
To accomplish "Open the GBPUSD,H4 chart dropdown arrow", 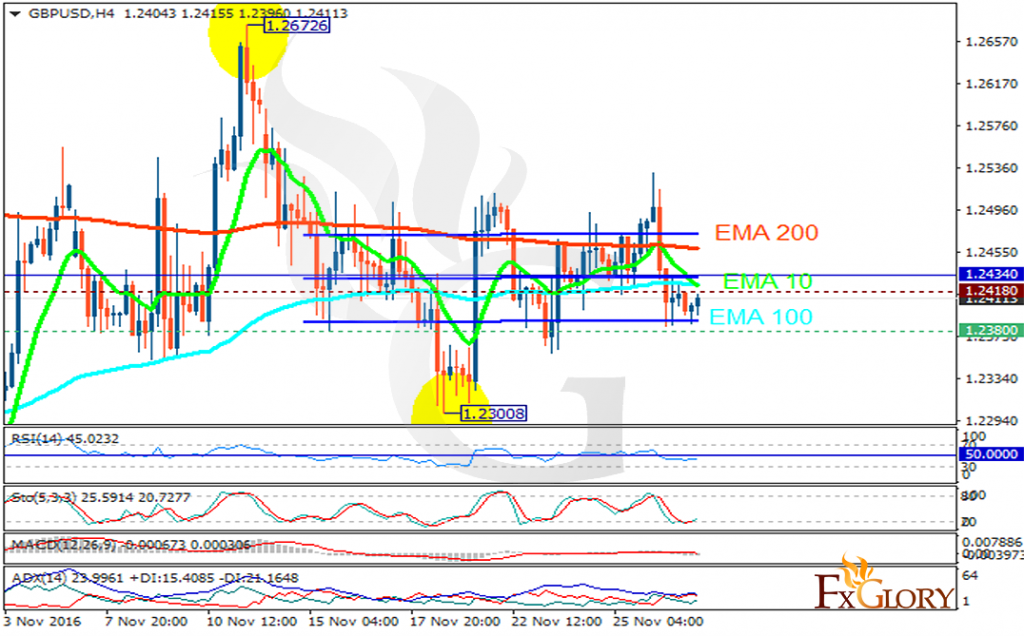I will pos(15,14).
